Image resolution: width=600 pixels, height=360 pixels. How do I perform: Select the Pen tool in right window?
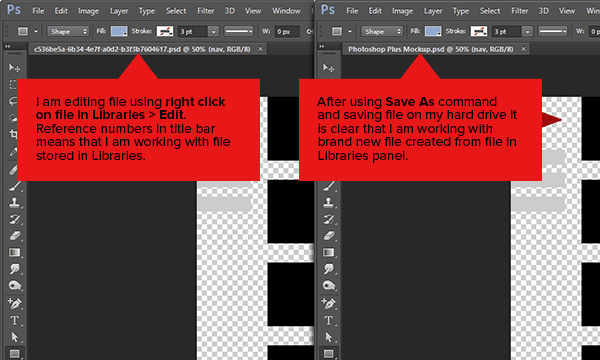(328, 303)
